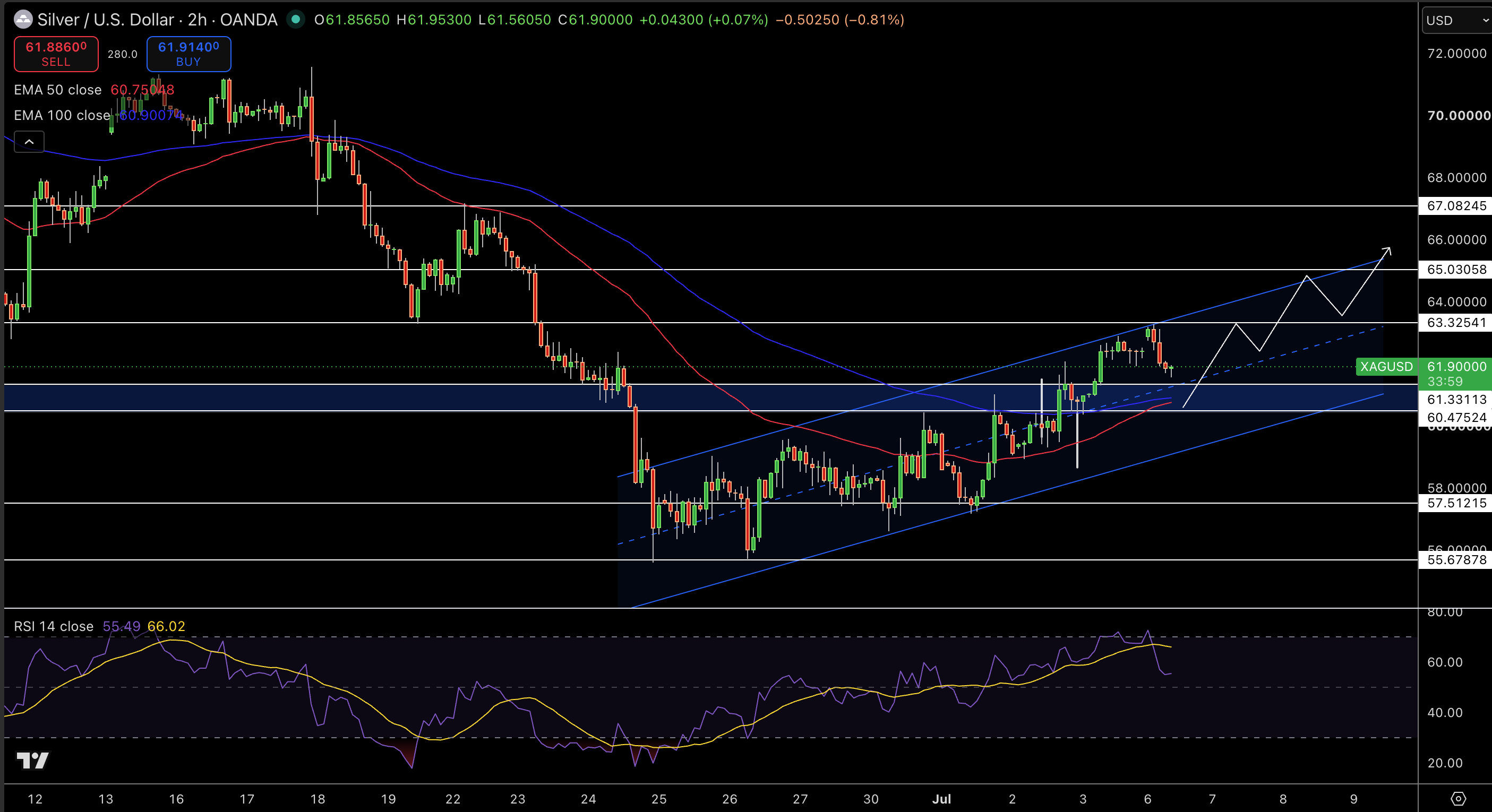The image size is (1492, 812).
Task: Click the RSI 80.00 scale label
Action: point(1445,612)
